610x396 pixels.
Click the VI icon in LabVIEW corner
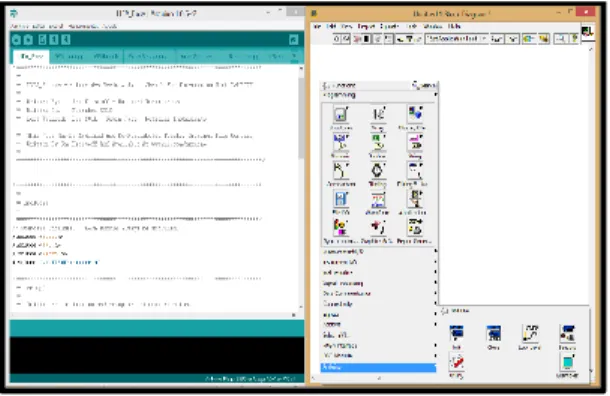point(587,32)
